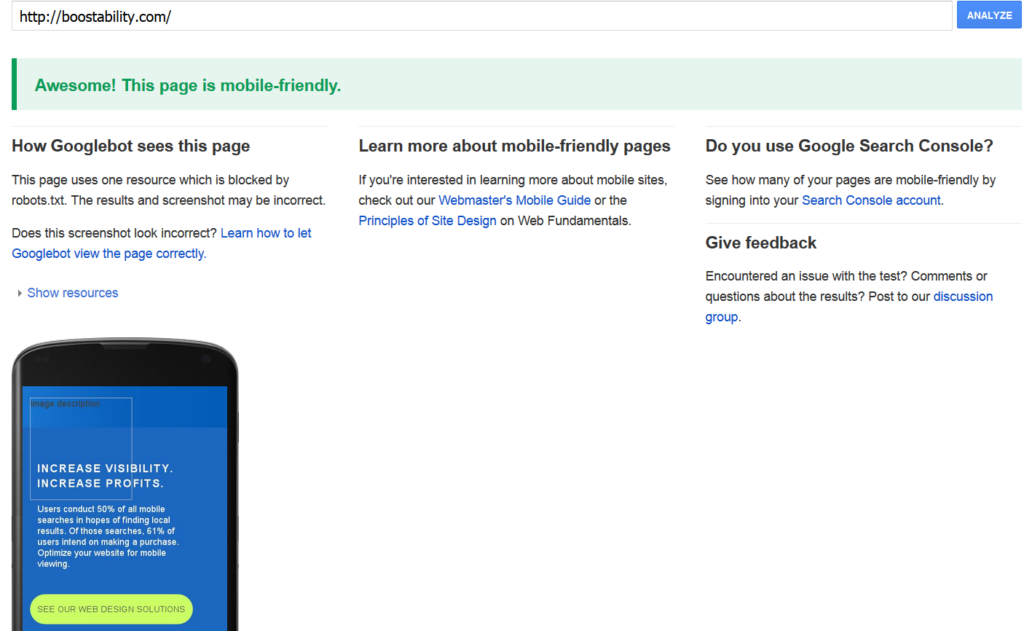Click the ANALYZE button
Image resolution: width=1024 pixels, height=631 pixels.
[x=989, y=15]
